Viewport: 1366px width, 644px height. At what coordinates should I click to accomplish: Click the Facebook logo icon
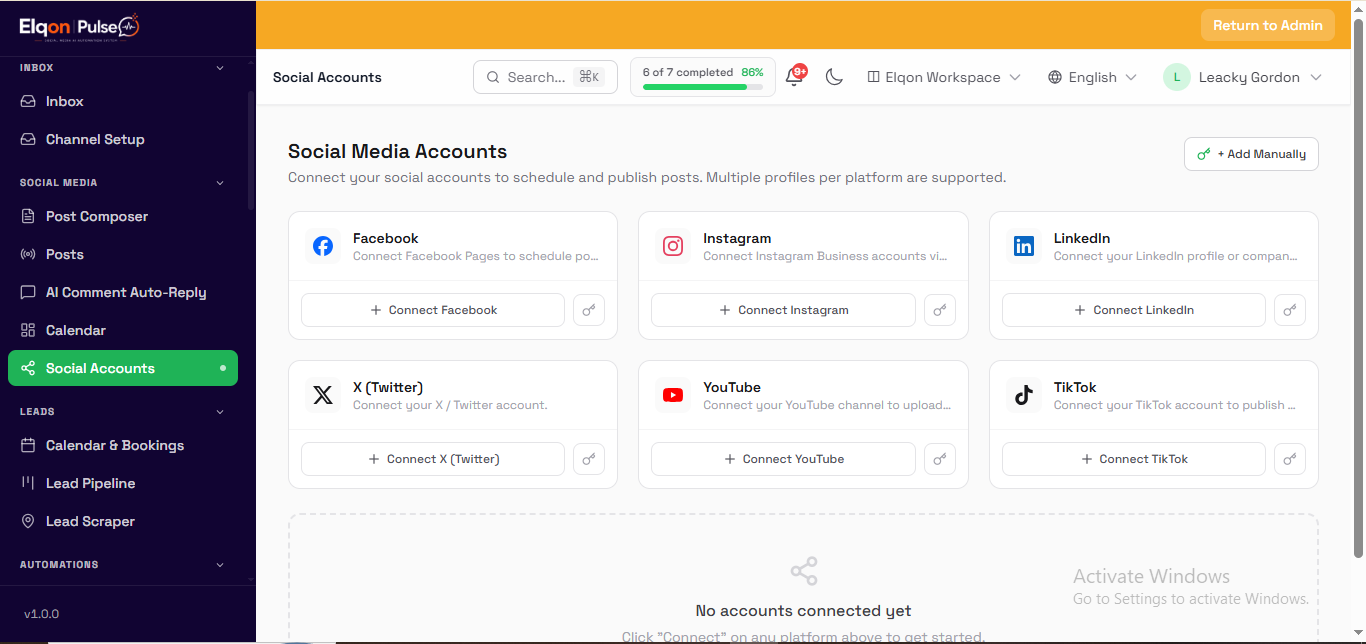point(323,246)
